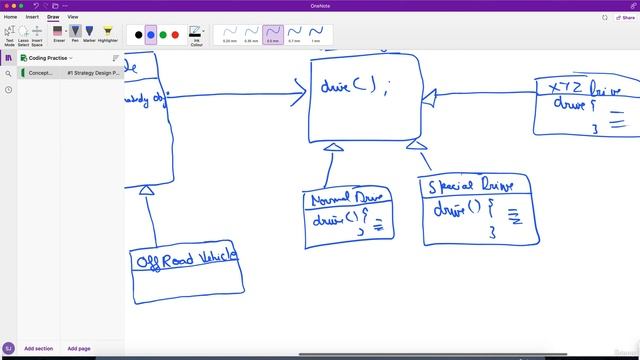Pick the Eraser tool
Viewport: 640px width, 360px height.
click(x=58, y=34)
